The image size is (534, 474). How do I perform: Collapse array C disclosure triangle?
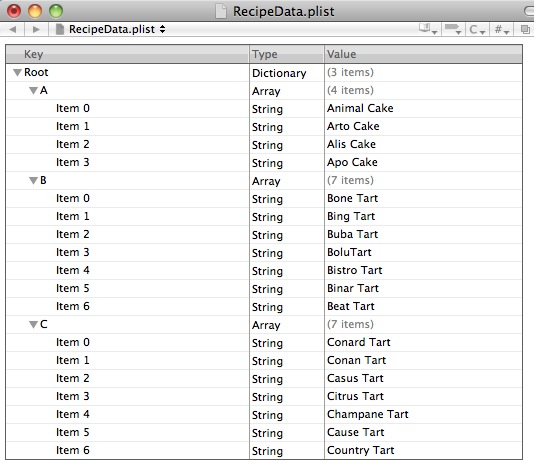tap(33, 325)
